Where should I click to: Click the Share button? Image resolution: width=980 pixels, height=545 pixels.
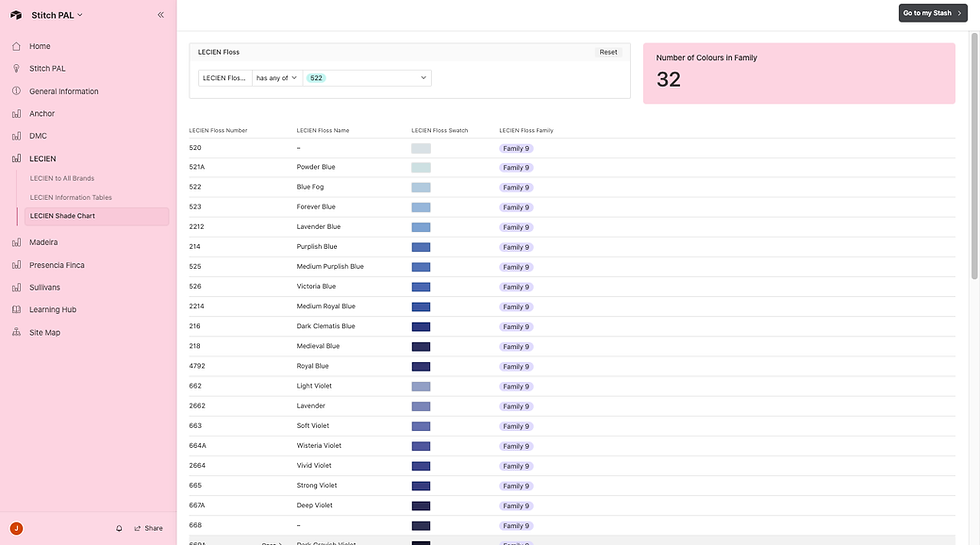point(149,529)
